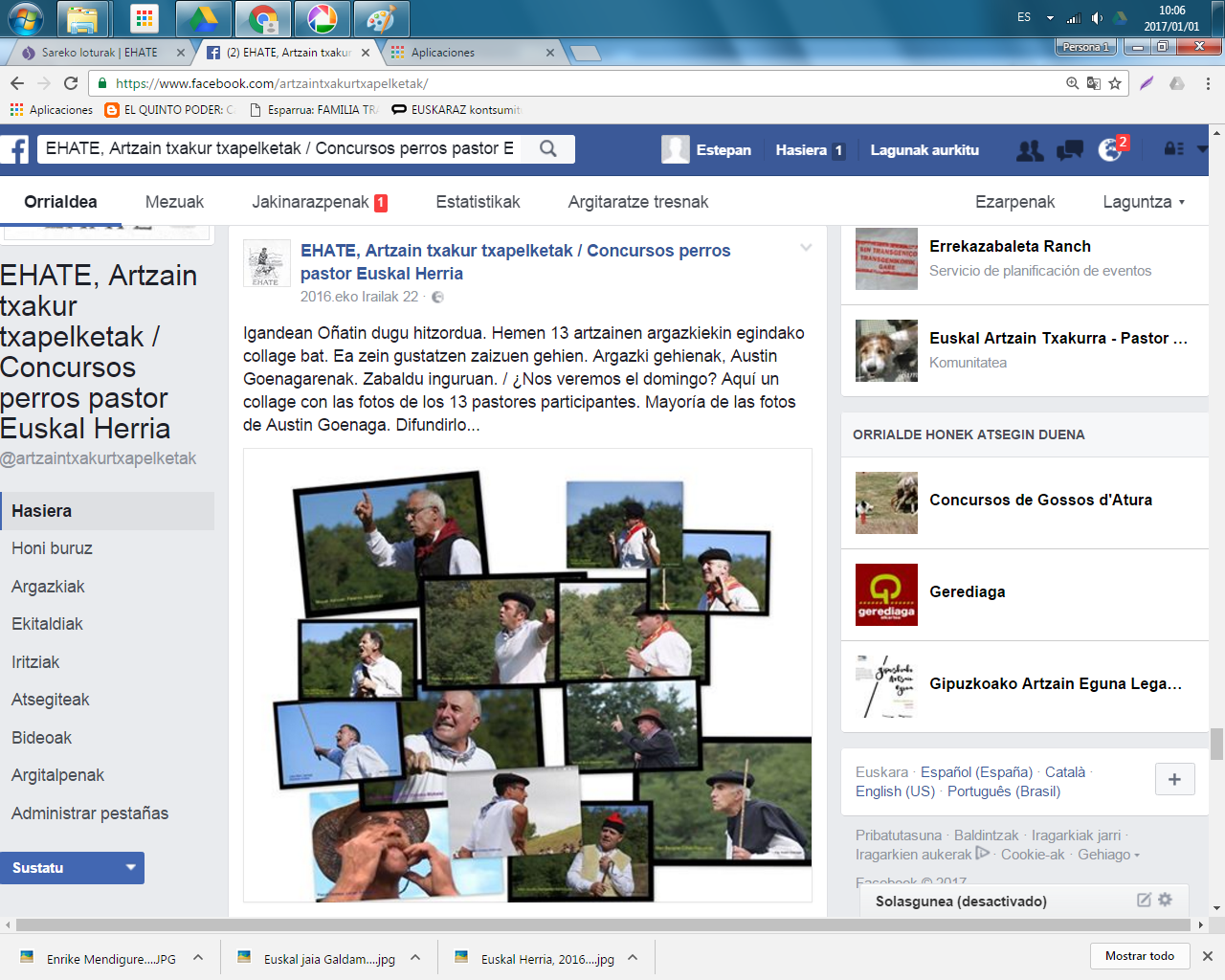Click the translate page icon in address bar
The height and width of the screenshot is (980, 1225).
click(x=1094, y=83)
